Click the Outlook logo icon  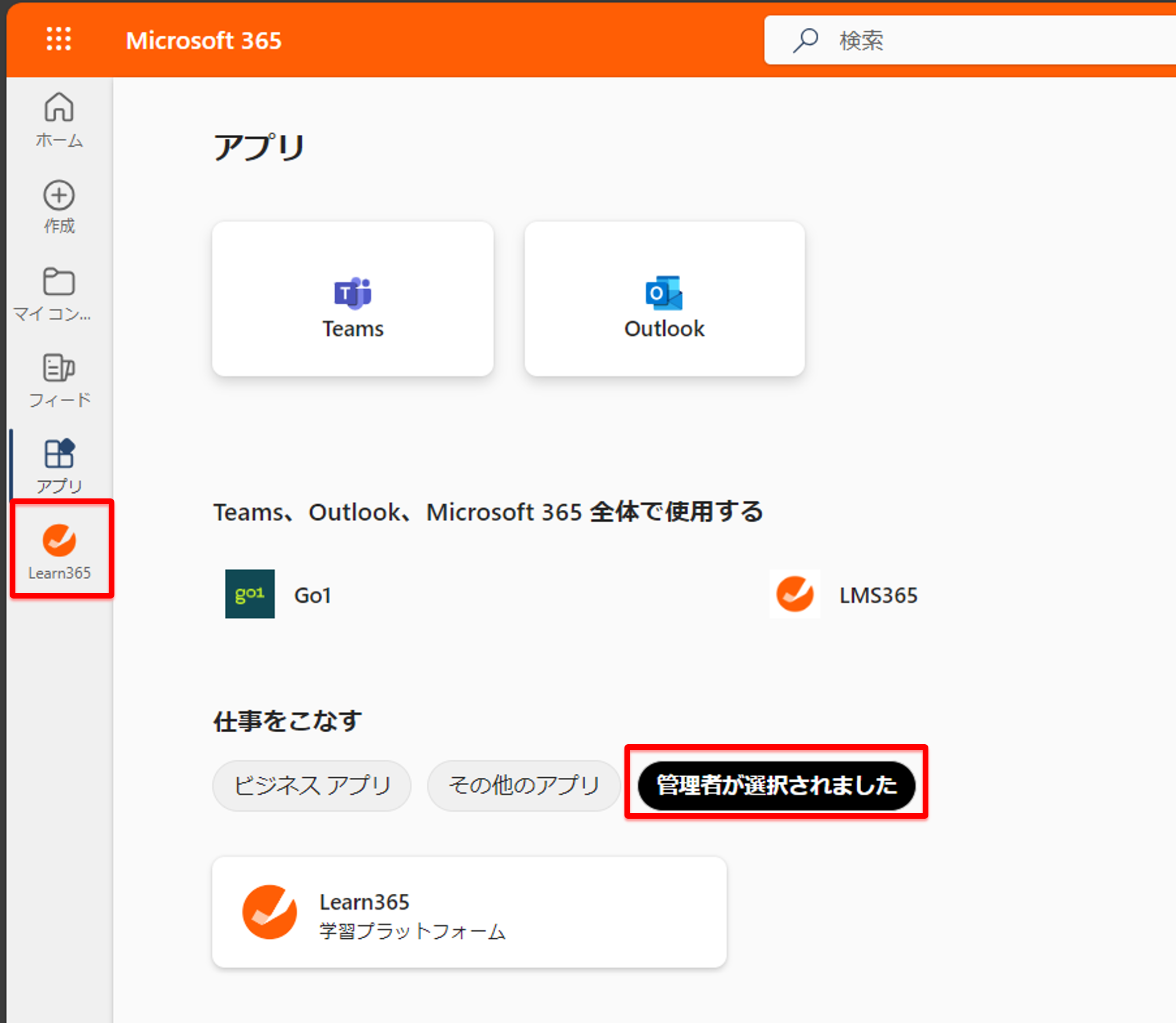(x=664, y=294)
